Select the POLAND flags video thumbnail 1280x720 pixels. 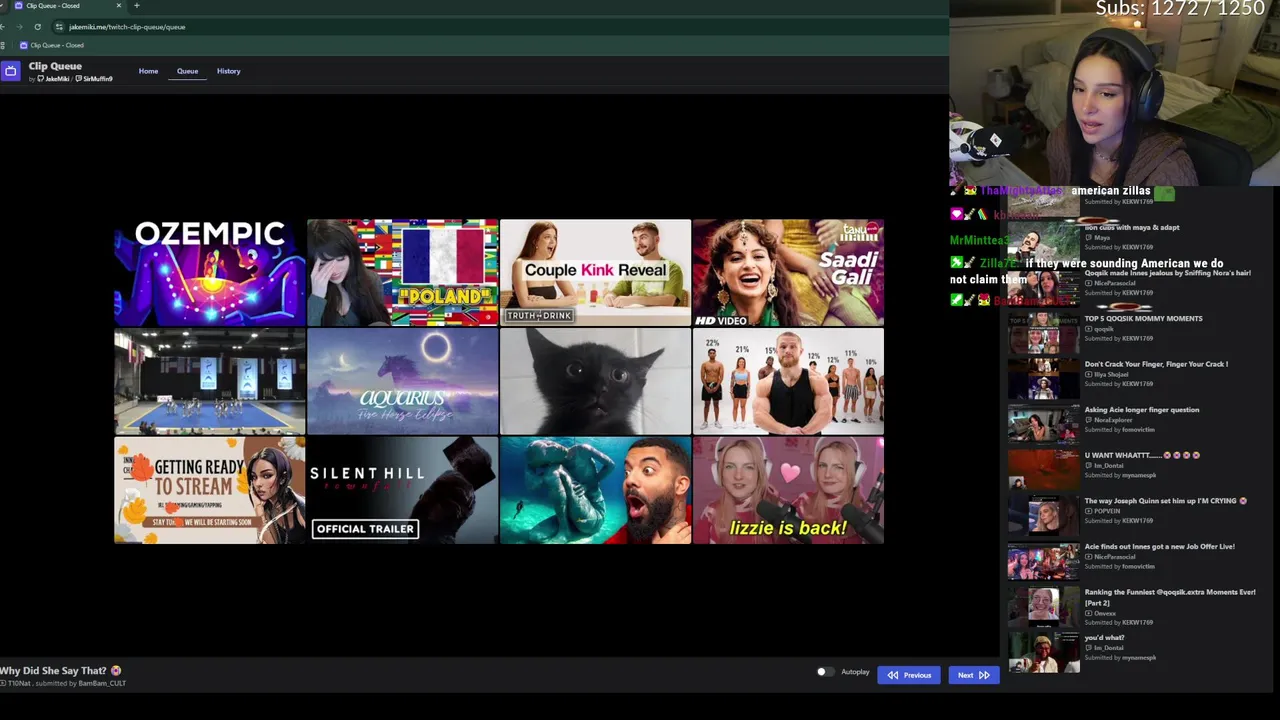[x=402, y=273]
